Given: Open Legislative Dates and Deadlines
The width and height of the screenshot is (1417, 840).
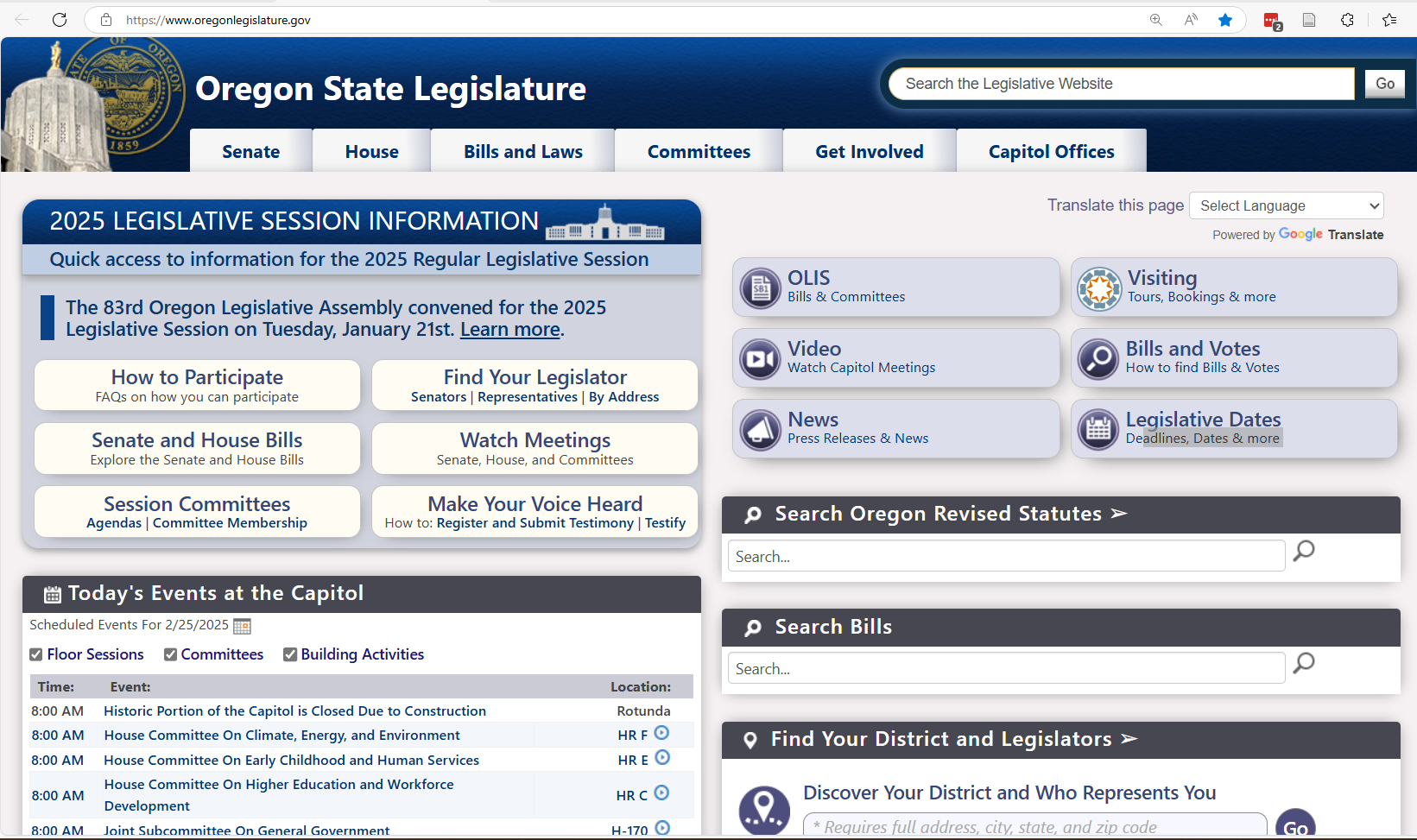Looking at the screenshot, I should [x=1233, y=427].
